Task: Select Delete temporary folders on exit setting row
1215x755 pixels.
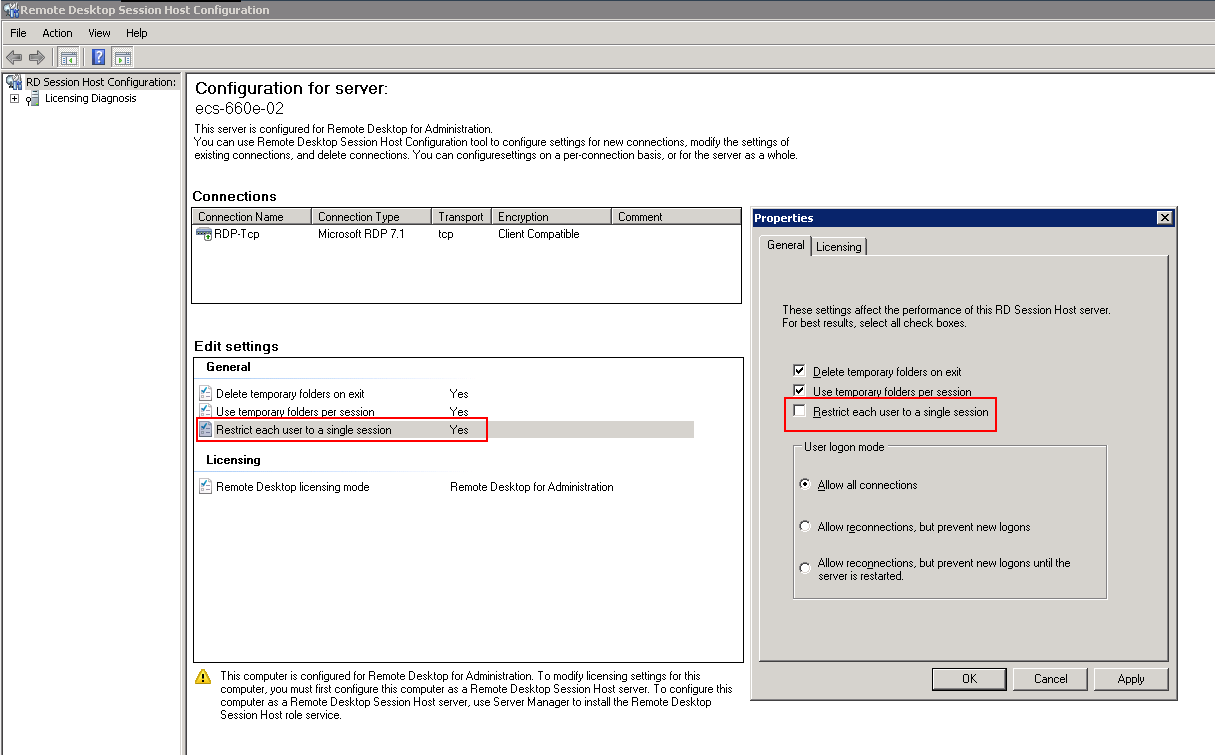Action: click(446, 394)
